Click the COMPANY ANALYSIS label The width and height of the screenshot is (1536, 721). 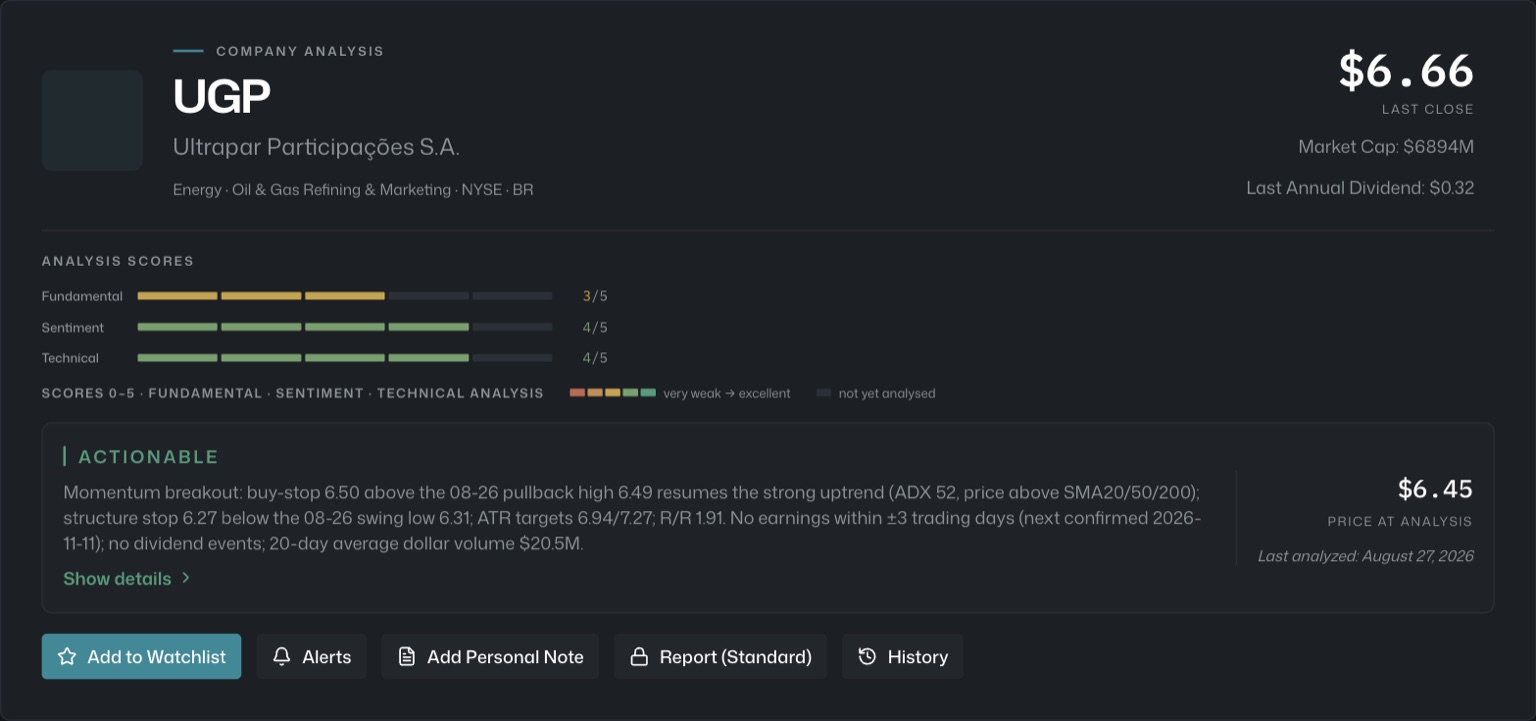300,51
